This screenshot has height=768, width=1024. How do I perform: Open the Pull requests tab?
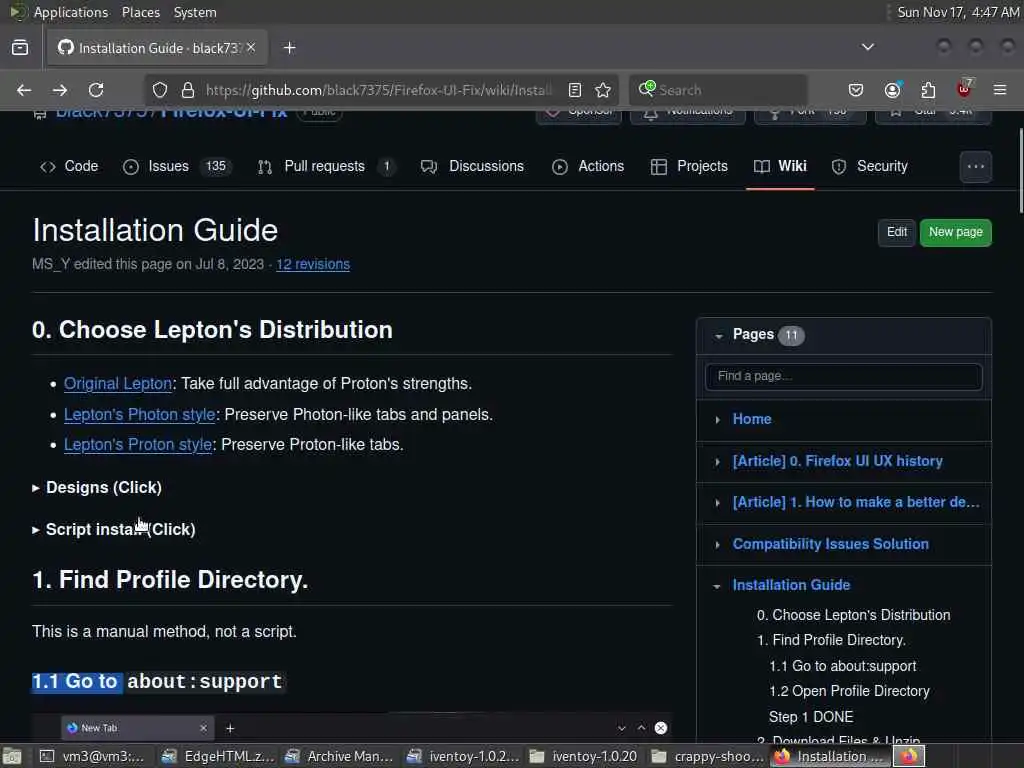327,167
